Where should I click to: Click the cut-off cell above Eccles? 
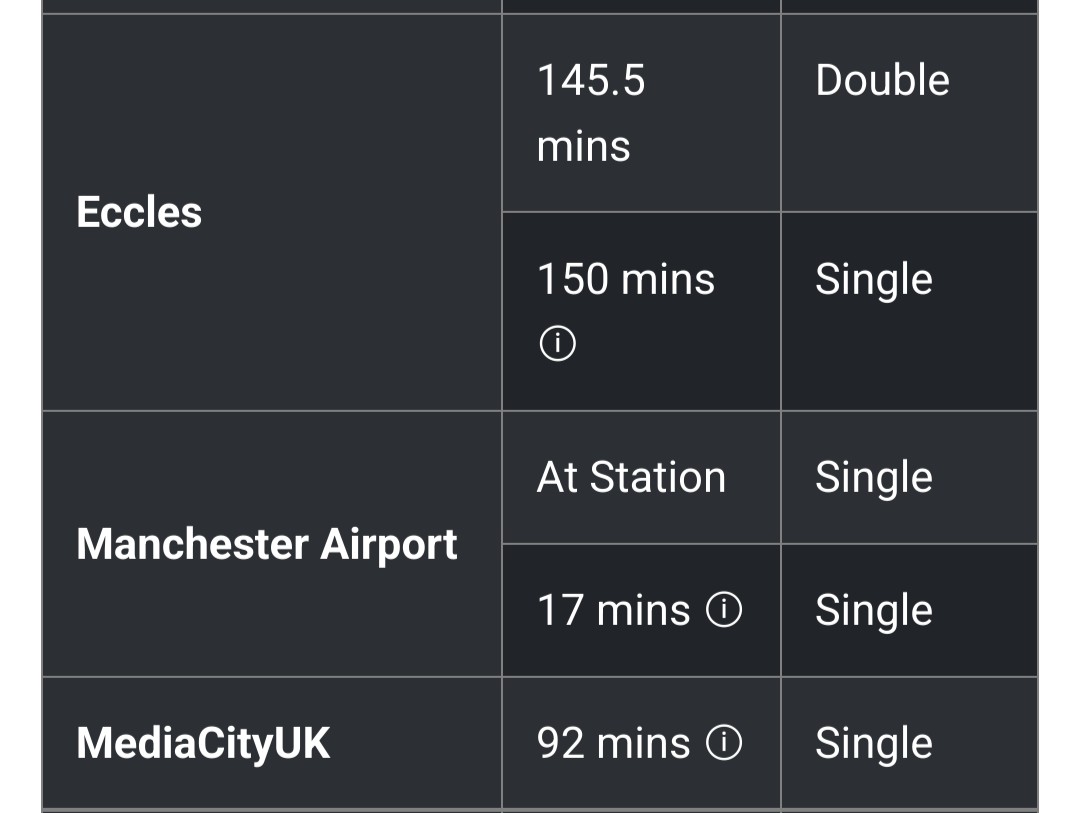(x=271, y=6)
